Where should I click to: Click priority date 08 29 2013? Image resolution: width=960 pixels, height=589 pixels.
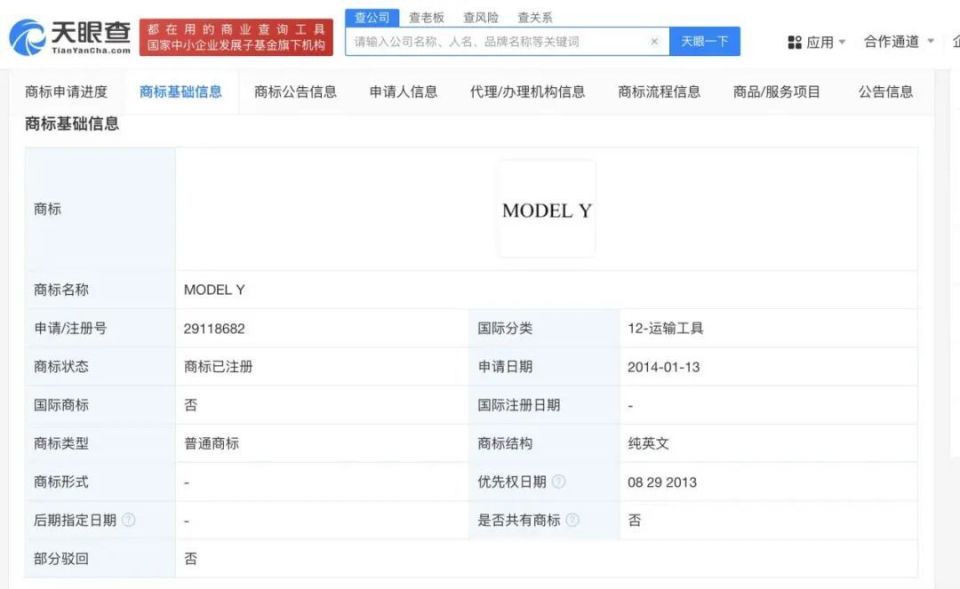pyautogui.click(x=662, y=482)
